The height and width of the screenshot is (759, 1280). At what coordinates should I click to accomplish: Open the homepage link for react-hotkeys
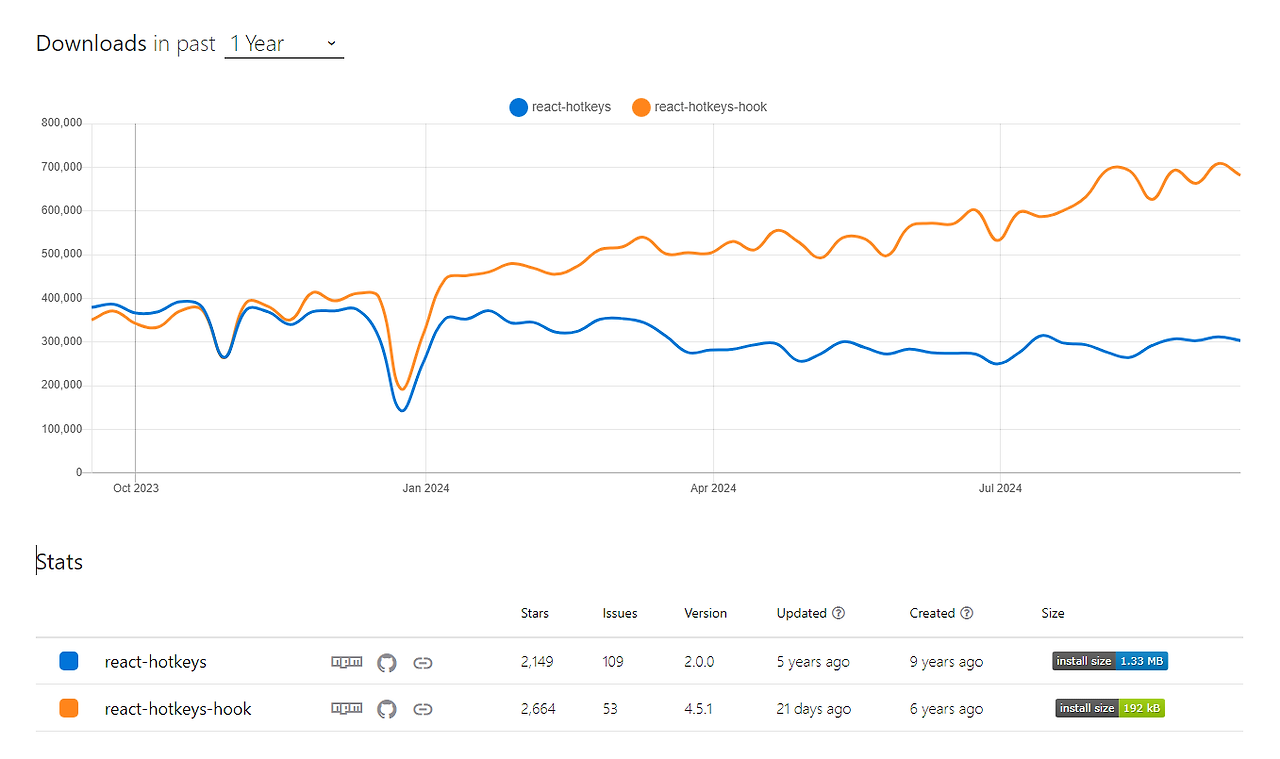[423, 661]
